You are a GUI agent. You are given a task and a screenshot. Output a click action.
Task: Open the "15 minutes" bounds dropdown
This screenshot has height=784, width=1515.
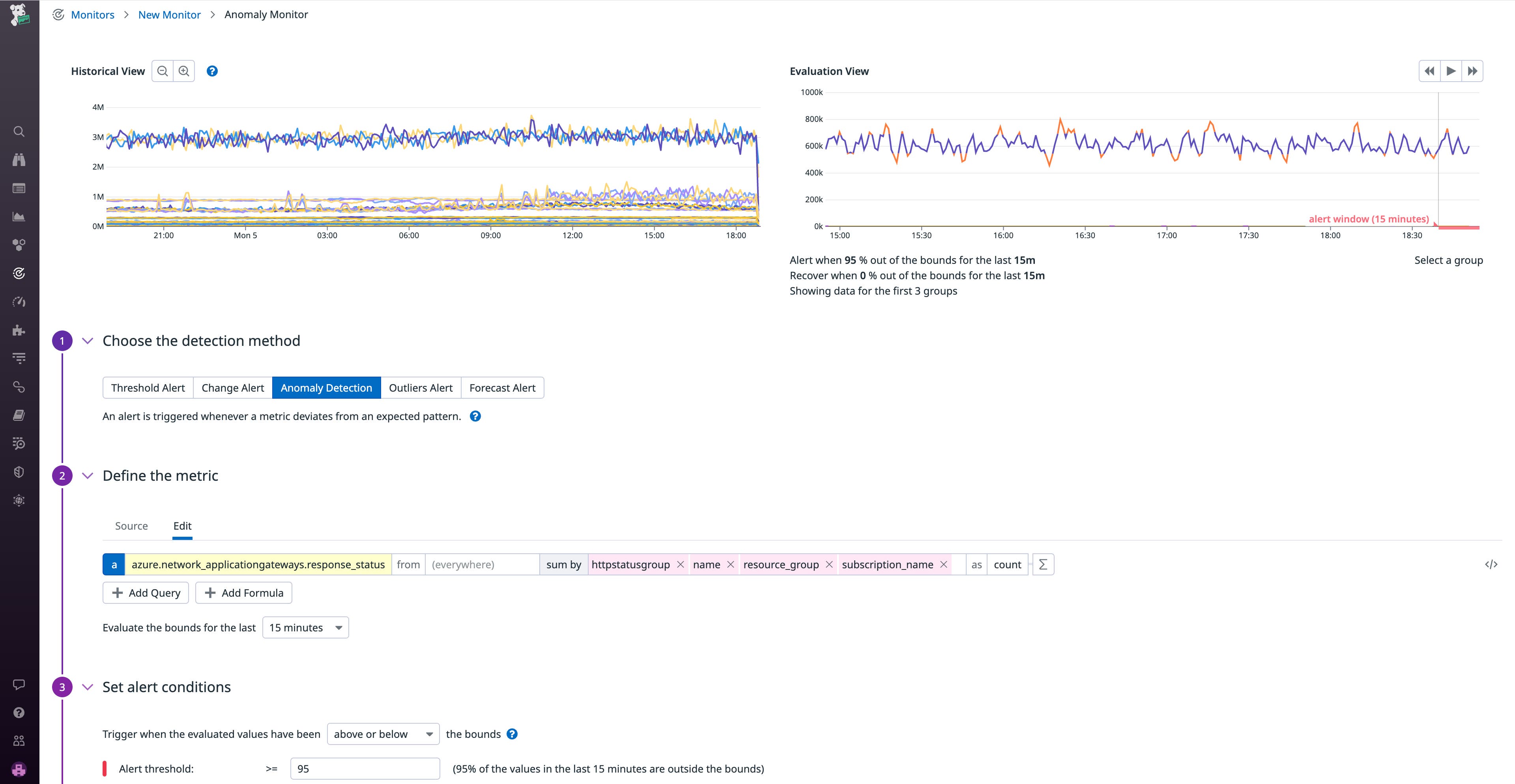305,627
